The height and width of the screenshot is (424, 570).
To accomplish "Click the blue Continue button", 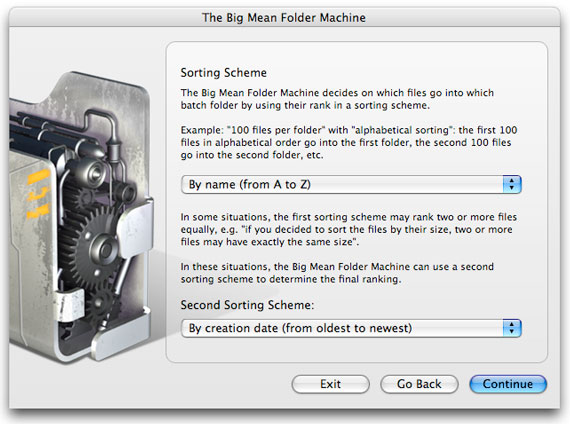I will pyautogui.click(x=508, y=384).
